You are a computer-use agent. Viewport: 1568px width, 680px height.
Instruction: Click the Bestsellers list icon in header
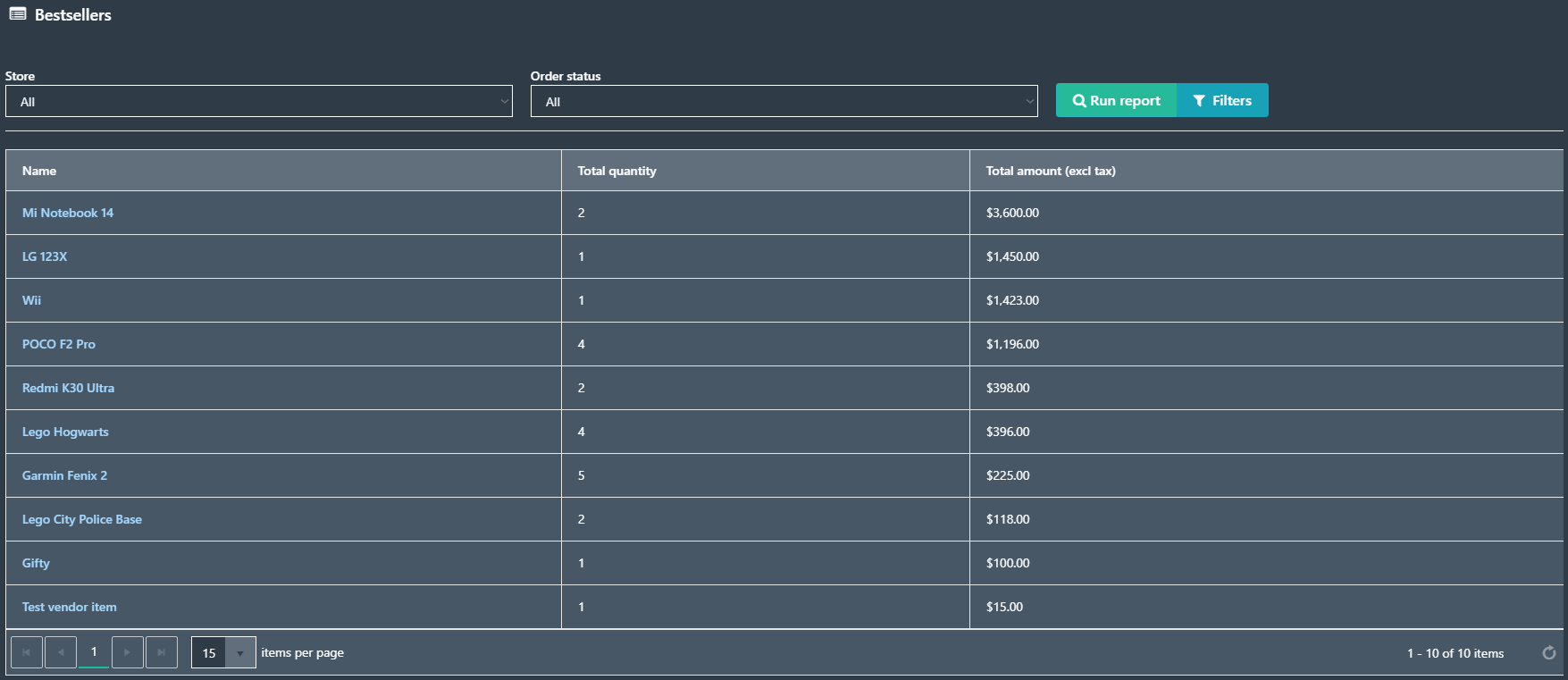pos(18,14)
